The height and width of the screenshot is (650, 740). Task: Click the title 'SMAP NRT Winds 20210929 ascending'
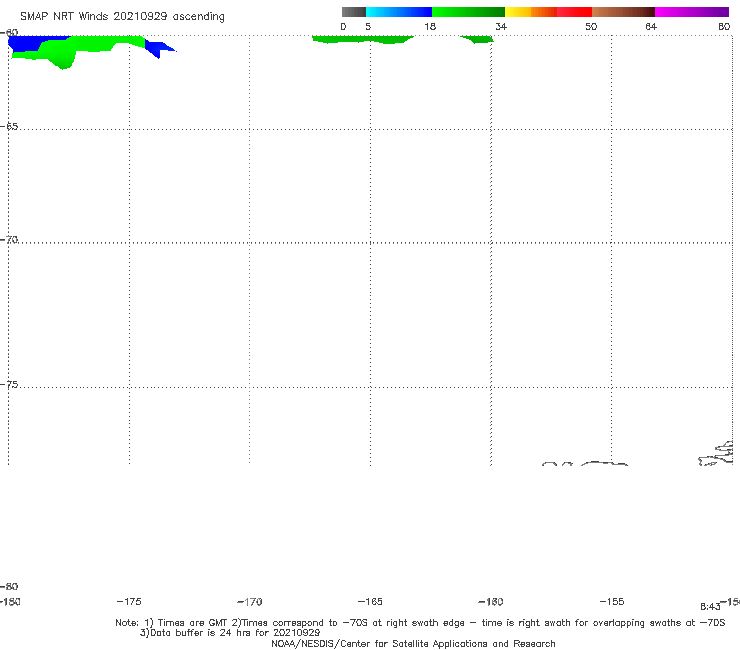pyautogui.click(x=122, y=17)
